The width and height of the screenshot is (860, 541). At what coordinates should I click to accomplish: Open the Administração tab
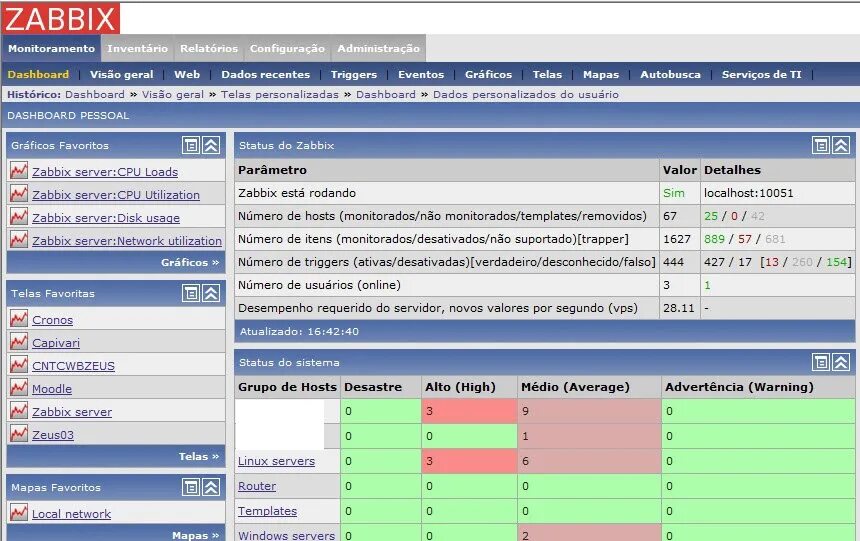click(378, 48)
